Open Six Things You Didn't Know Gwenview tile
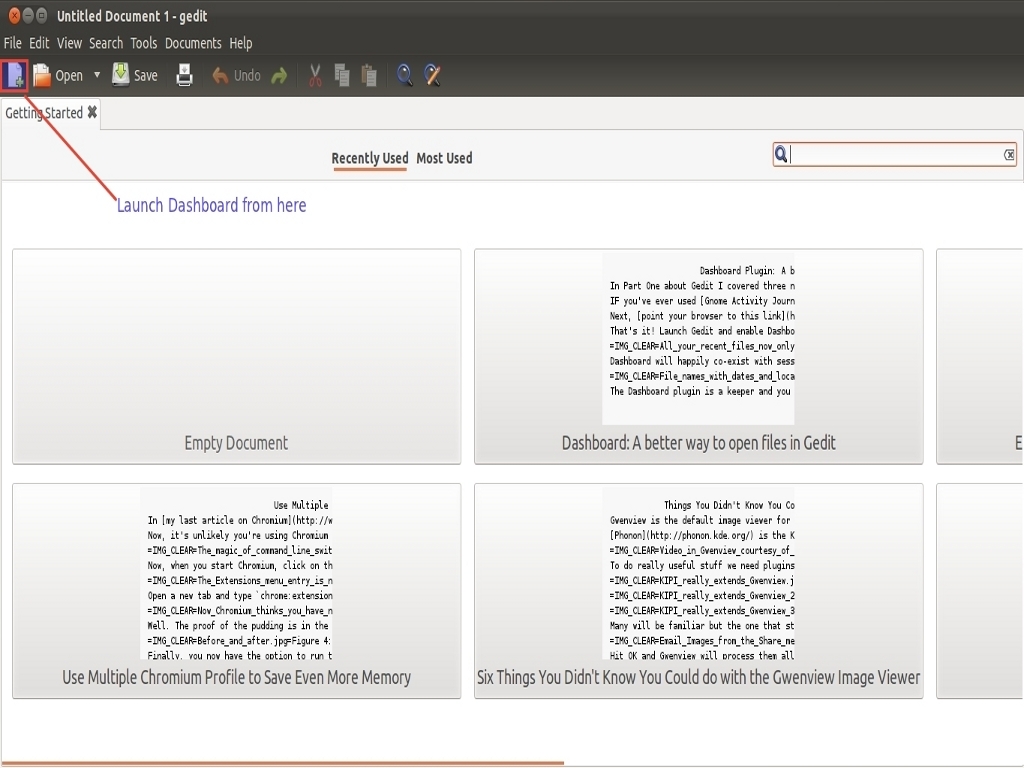 pos(699,591)
